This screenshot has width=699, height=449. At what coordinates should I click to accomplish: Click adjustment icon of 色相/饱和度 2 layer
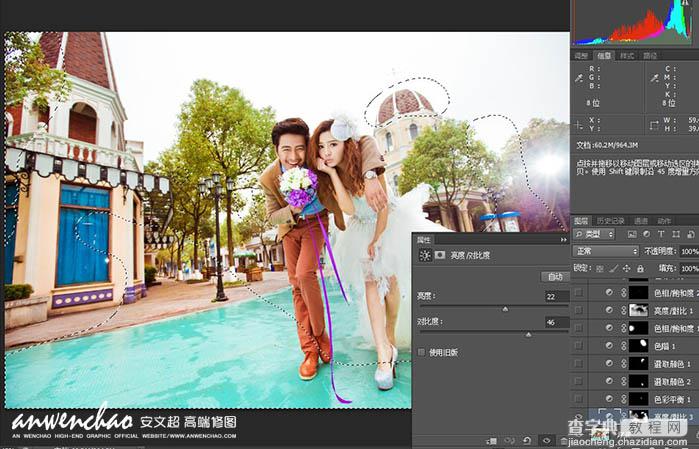pyautogui.click(x=609, y=292)
